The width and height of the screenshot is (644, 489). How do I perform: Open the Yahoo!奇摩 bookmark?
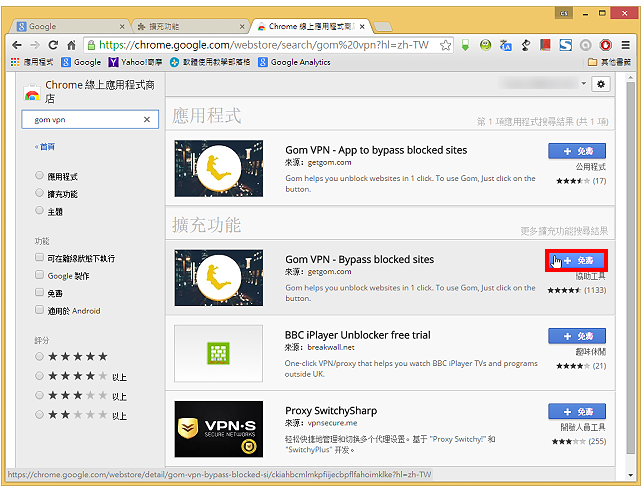pos(135,62)
